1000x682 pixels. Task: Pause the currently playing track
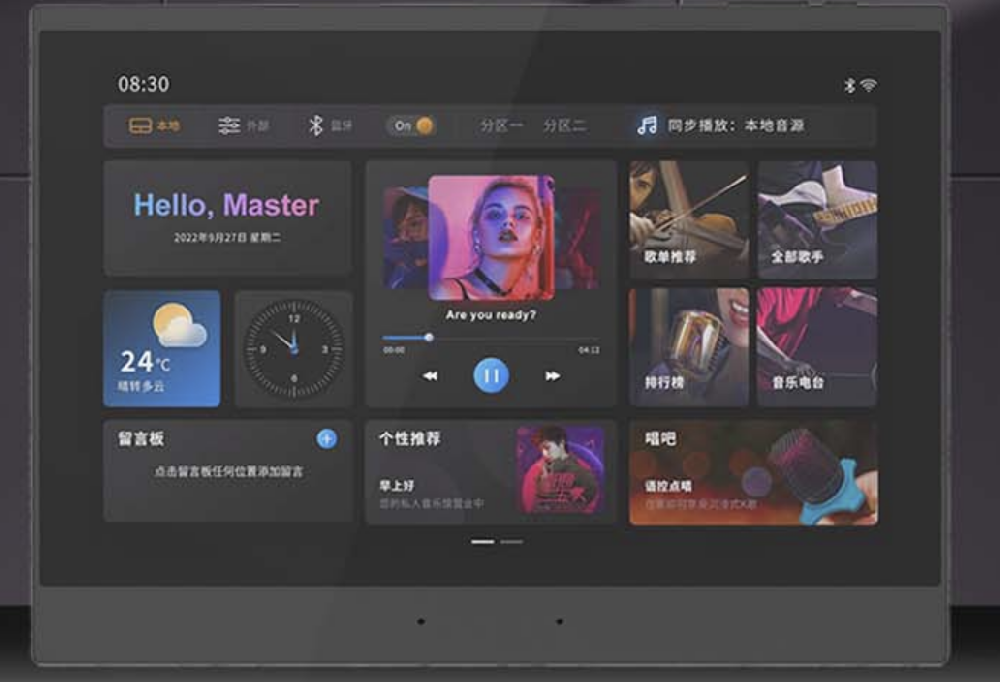489,374
